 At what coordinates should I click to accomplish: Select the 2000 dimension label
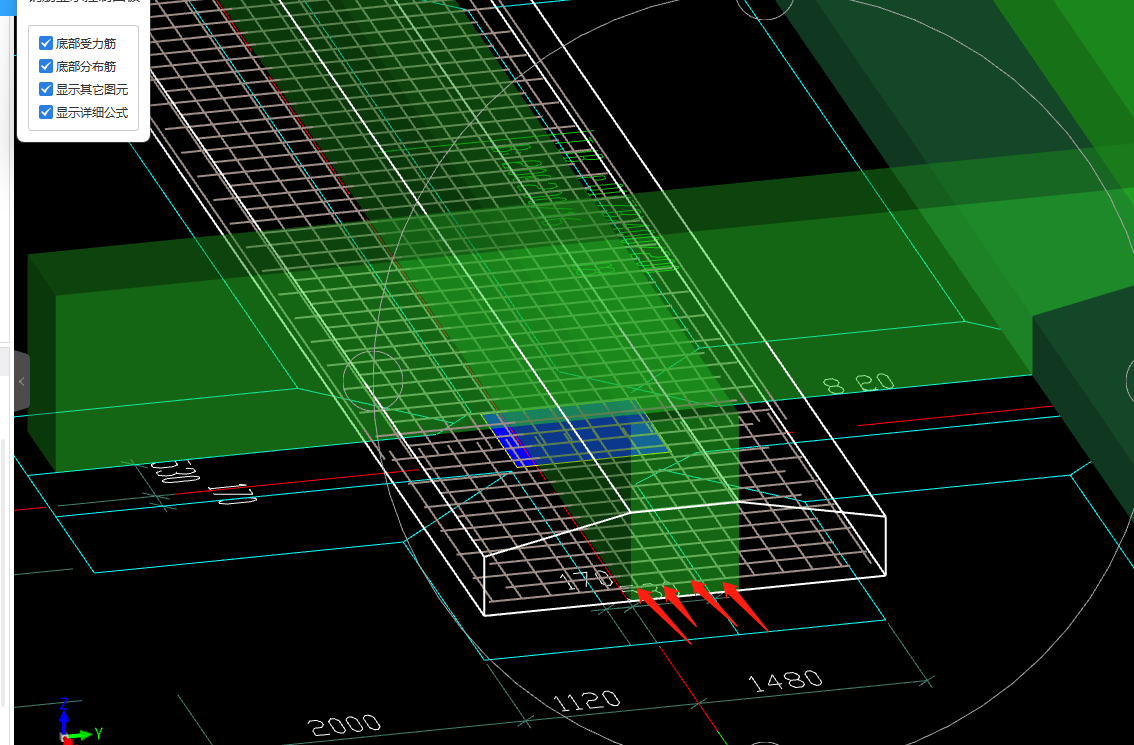click(344, 725)
